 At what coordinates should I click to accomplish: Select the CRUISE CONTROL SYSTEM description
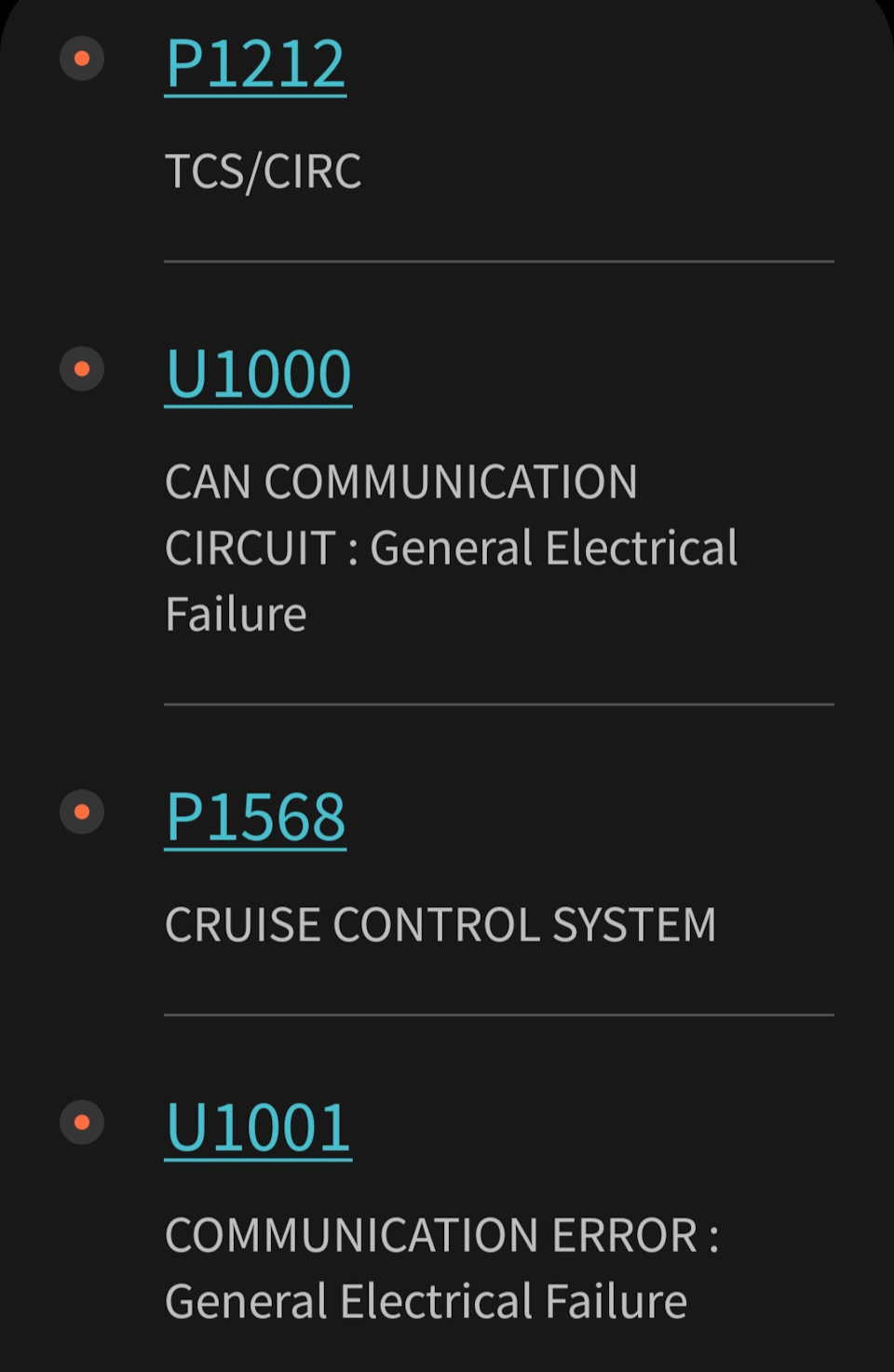point(440,925)
